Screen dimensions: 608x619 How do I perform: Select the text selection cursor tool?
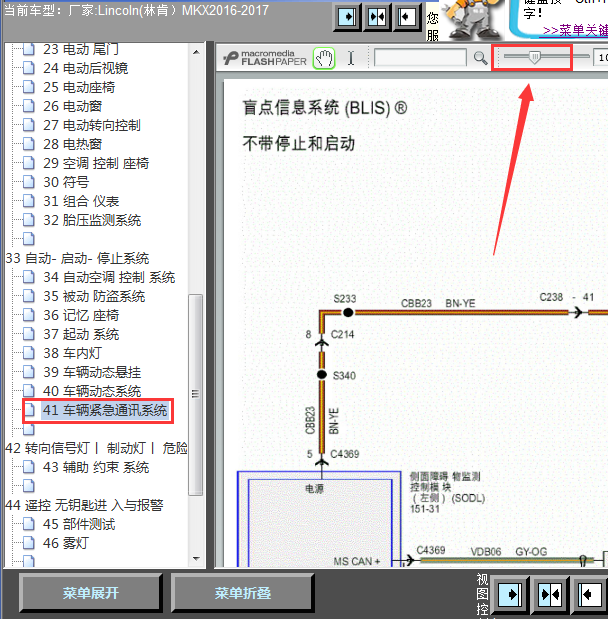click(351, 58)
